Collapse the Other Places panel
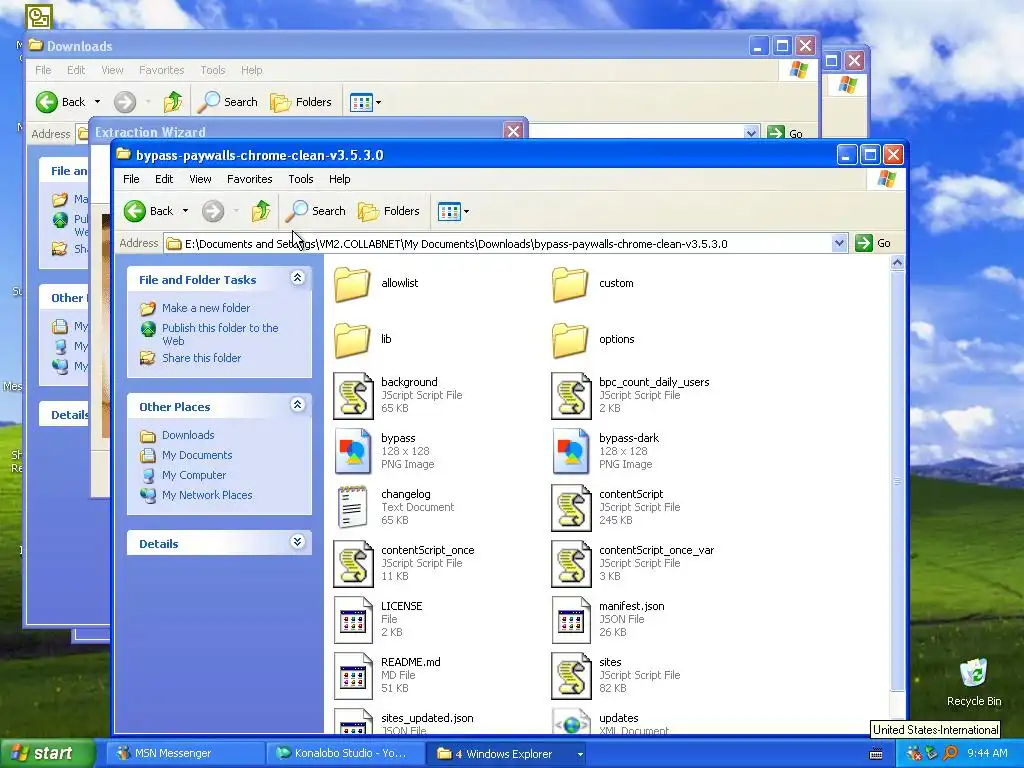Screen dimensions: 1024x768 click(x=297, y=405)
